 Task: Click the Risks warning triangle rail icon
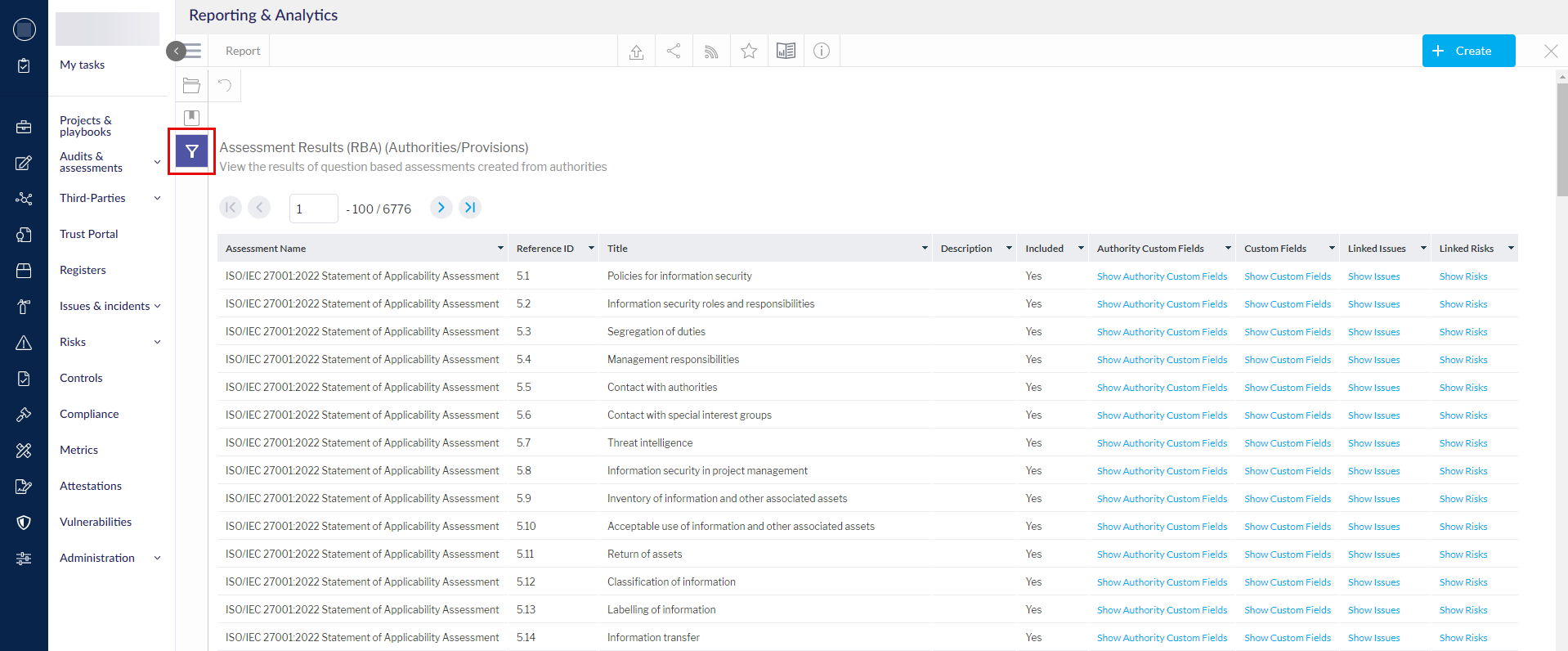24,343
